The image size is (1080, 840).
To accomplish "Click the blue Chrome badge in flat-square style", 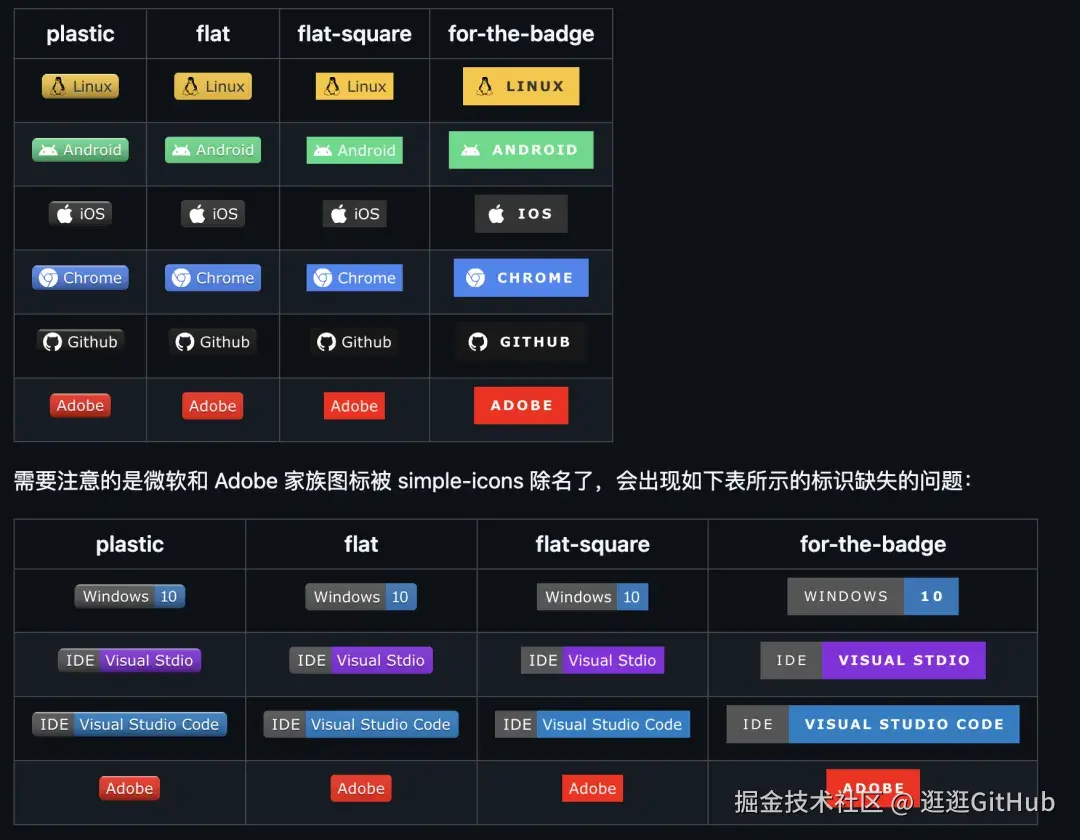I will pyautogui.click(x=354, y=277).
